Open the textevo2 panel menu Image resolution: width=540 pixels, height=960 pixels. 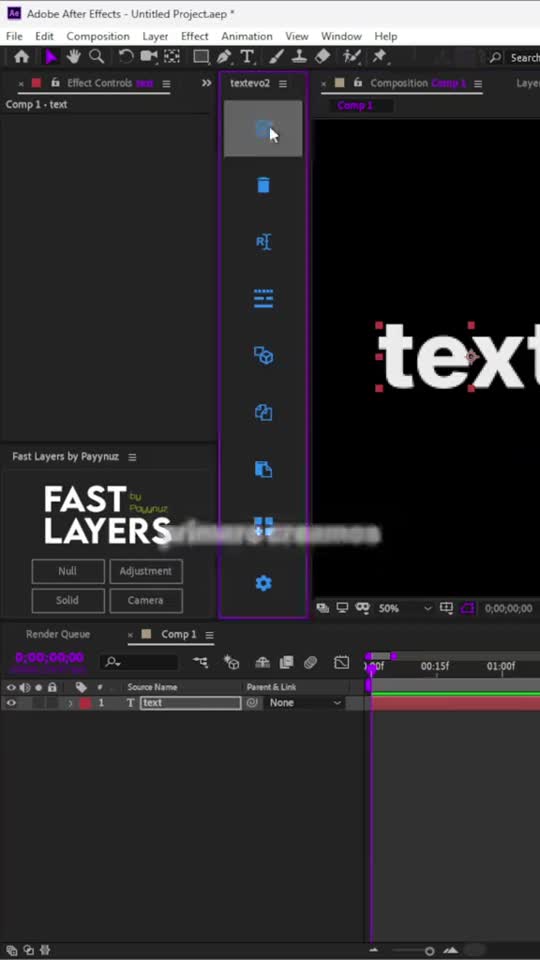pos(283,83)
